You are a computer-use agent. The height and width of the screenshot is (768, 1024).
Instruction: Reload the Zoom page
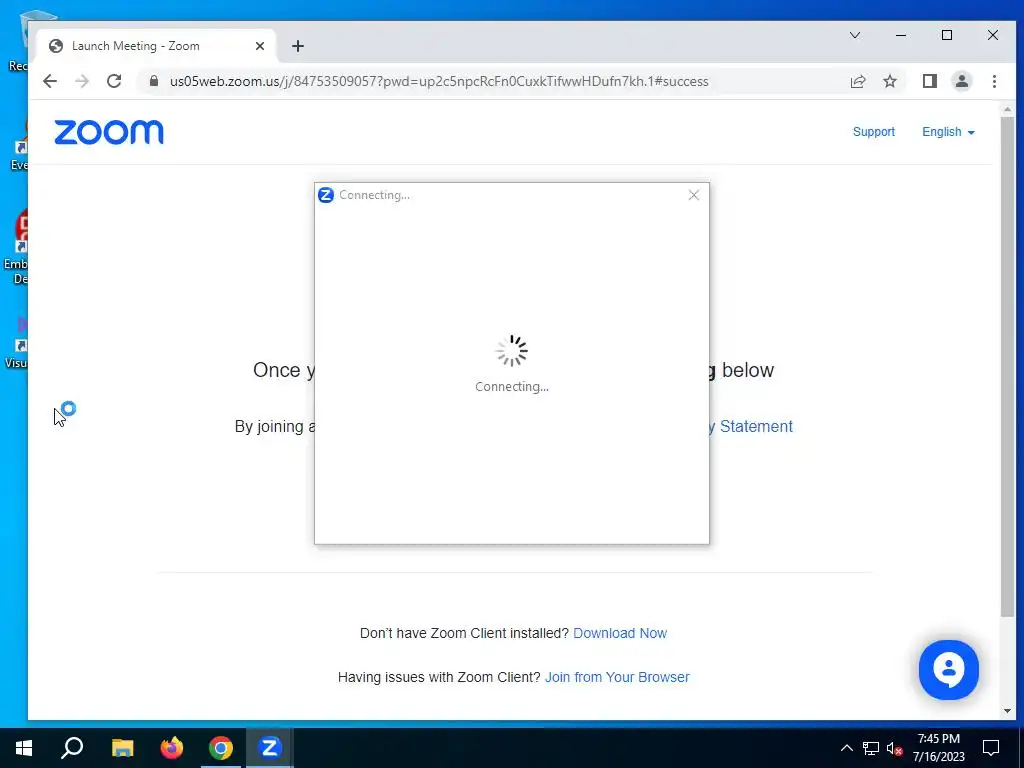[x=114, y=82]
